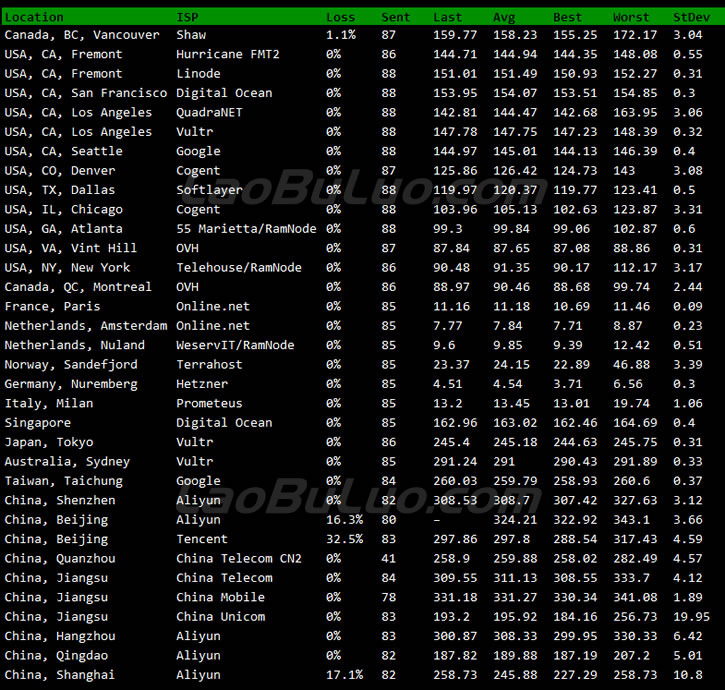The height and width of the screenshot is (690, 725).
Task: Click the Tencent ISP entry
Action: click(202, 540)
